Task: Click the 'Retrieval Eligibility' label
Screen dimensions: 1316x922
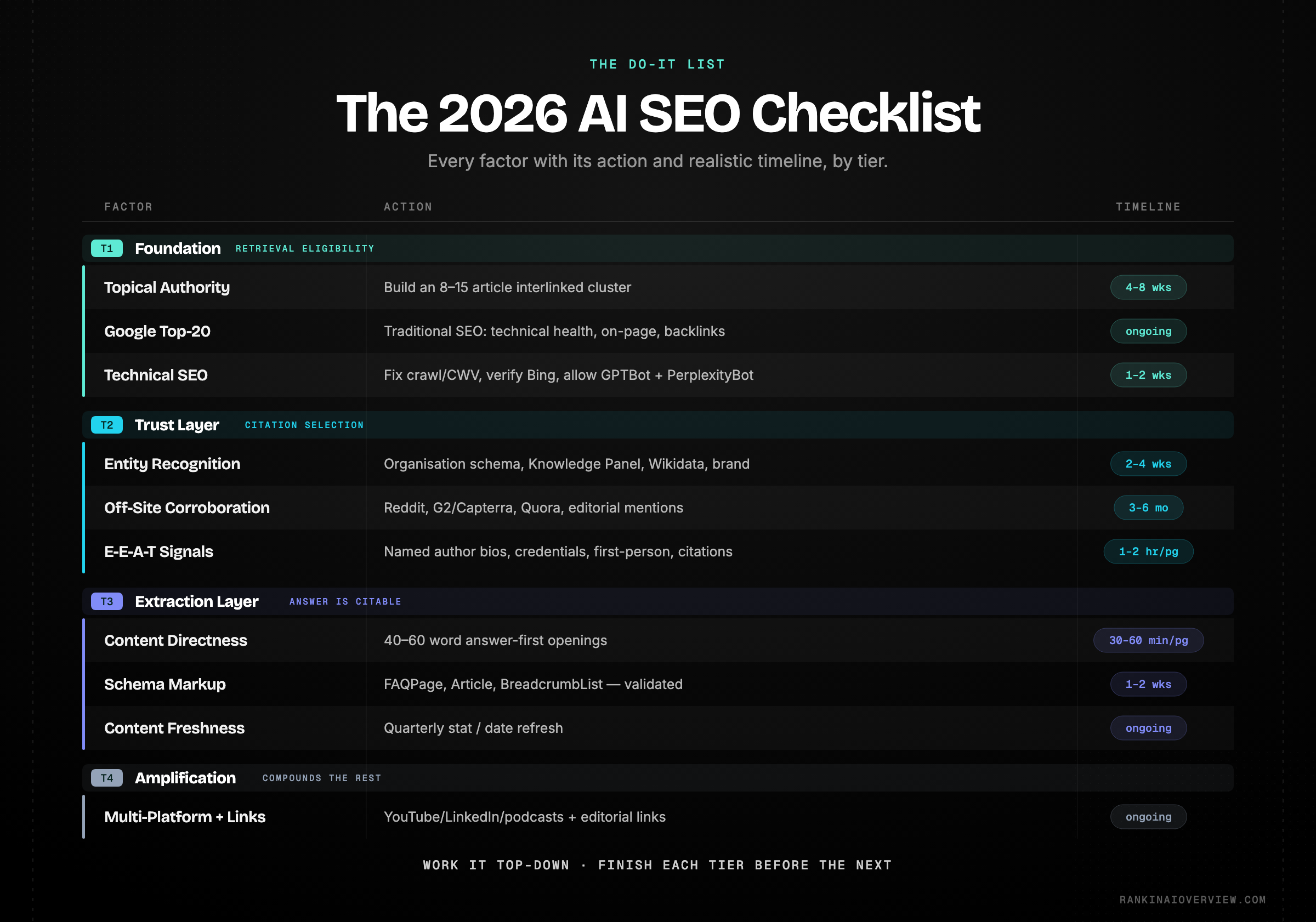Action: (305, 248)
